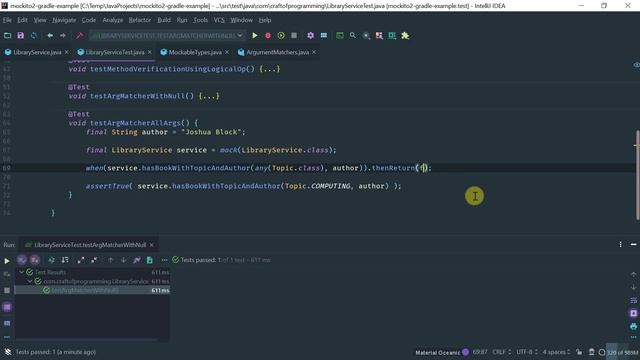Image resolution: width=640 pixels, height=360 pixels.
Task: Hide the Run tool window
Action: [x=633, y=244]
